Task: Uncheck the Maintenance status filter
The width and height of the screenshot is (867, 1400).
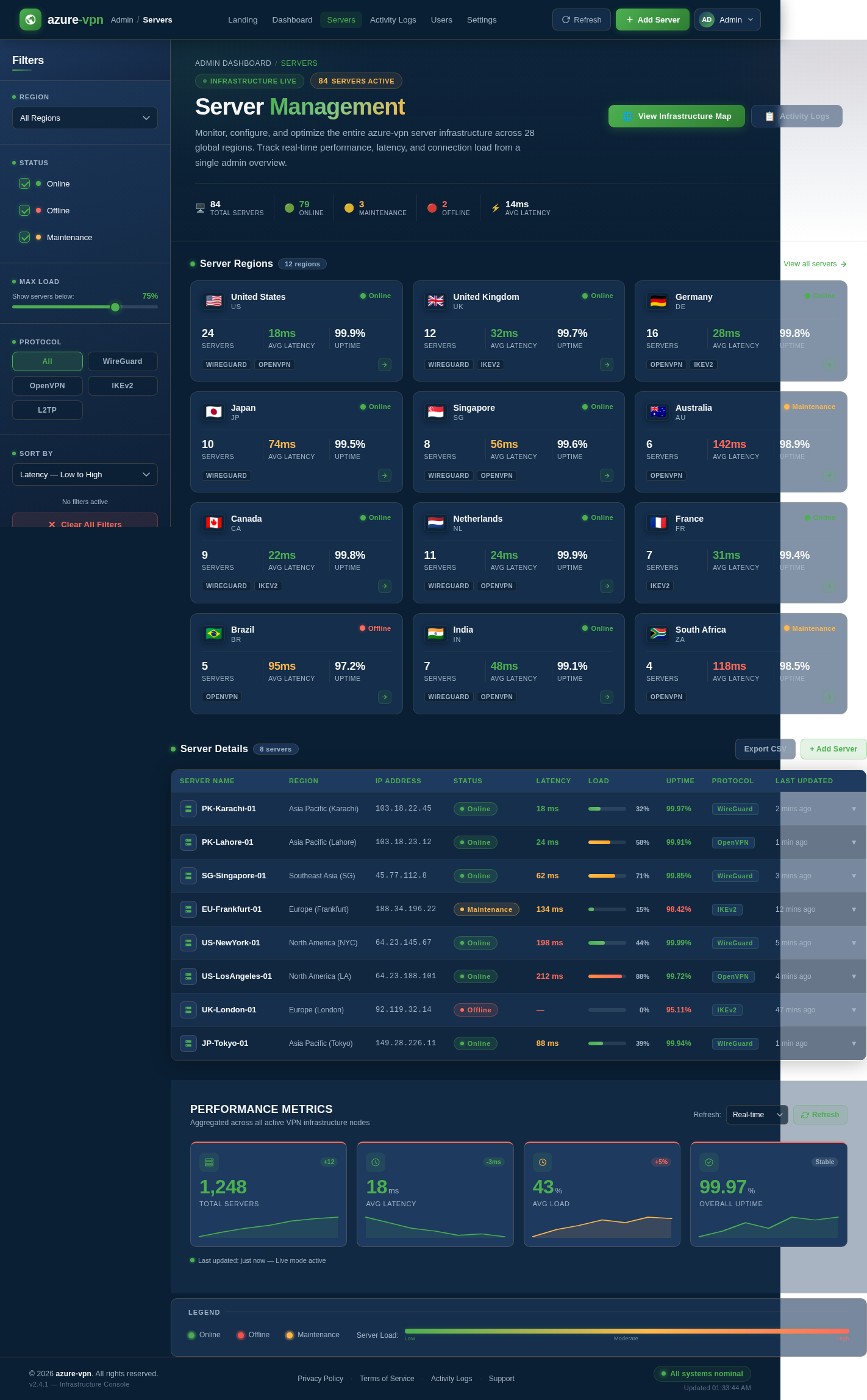Action: pos(24,237)
